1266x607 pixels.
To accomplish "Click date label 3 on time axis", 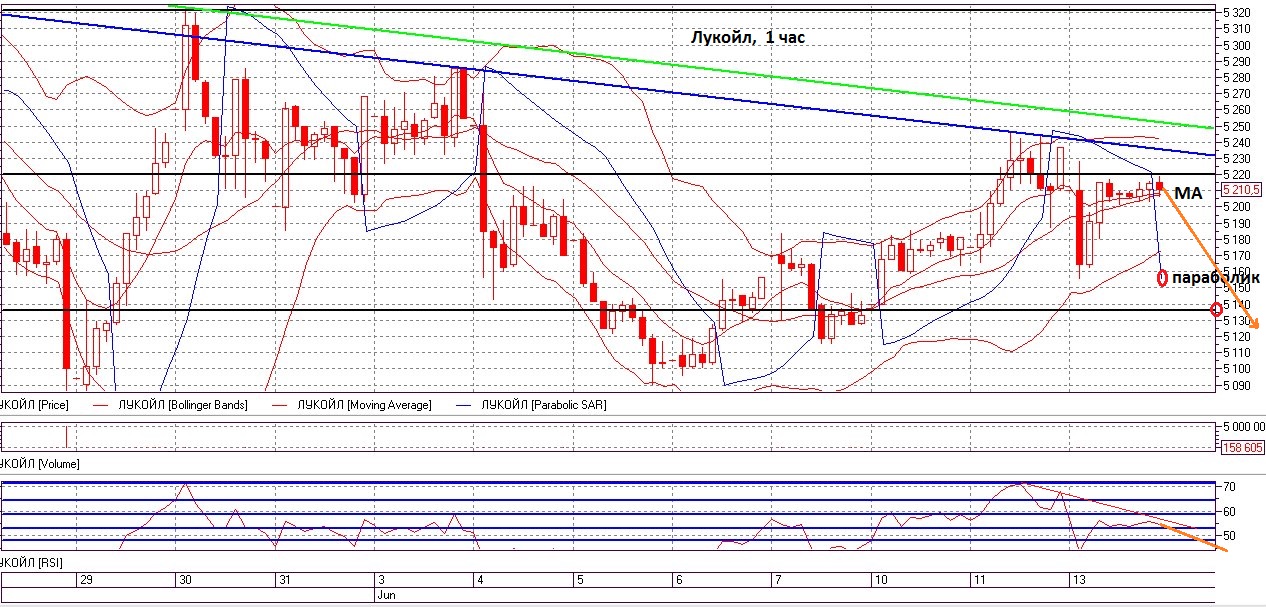I will tap(379, 580).
